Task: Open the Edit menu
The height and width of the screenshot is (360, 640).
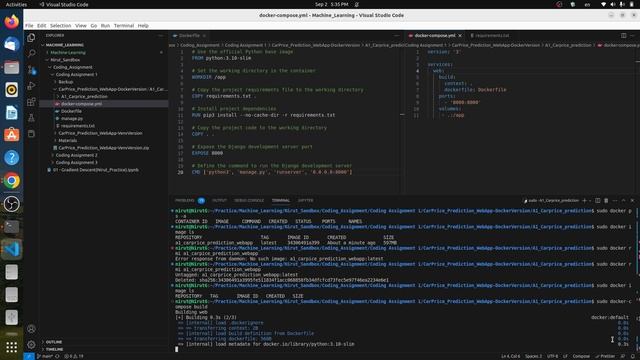Action: (42, 25)
